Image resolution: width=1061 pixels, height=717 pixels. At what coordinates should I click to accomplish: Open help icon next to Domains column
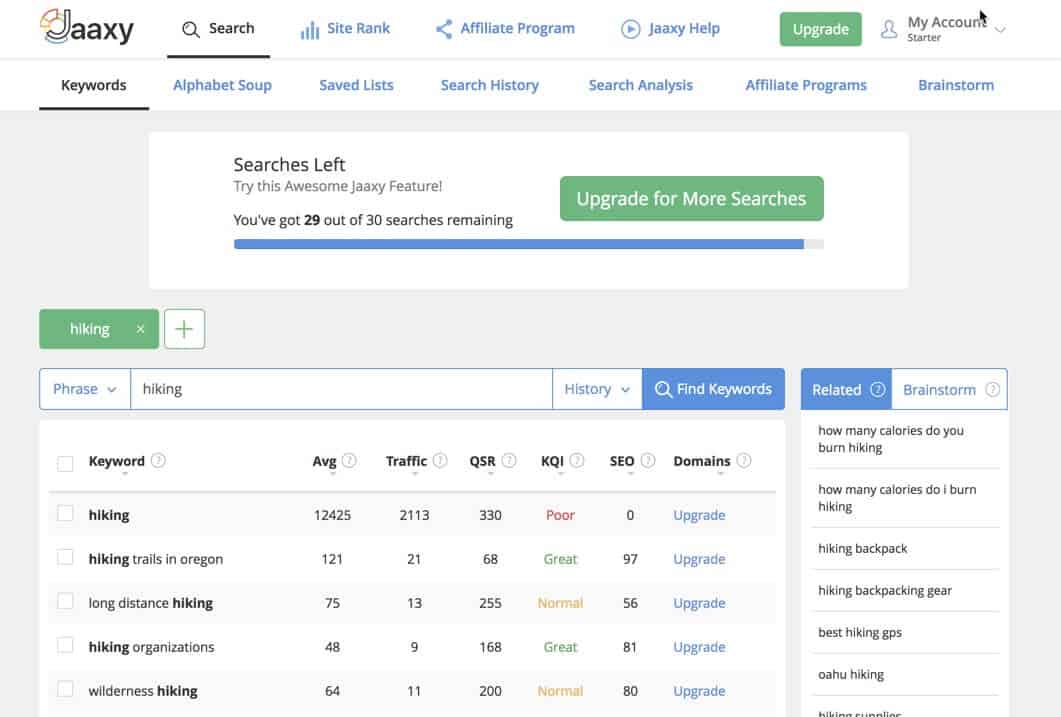(744, 461)
